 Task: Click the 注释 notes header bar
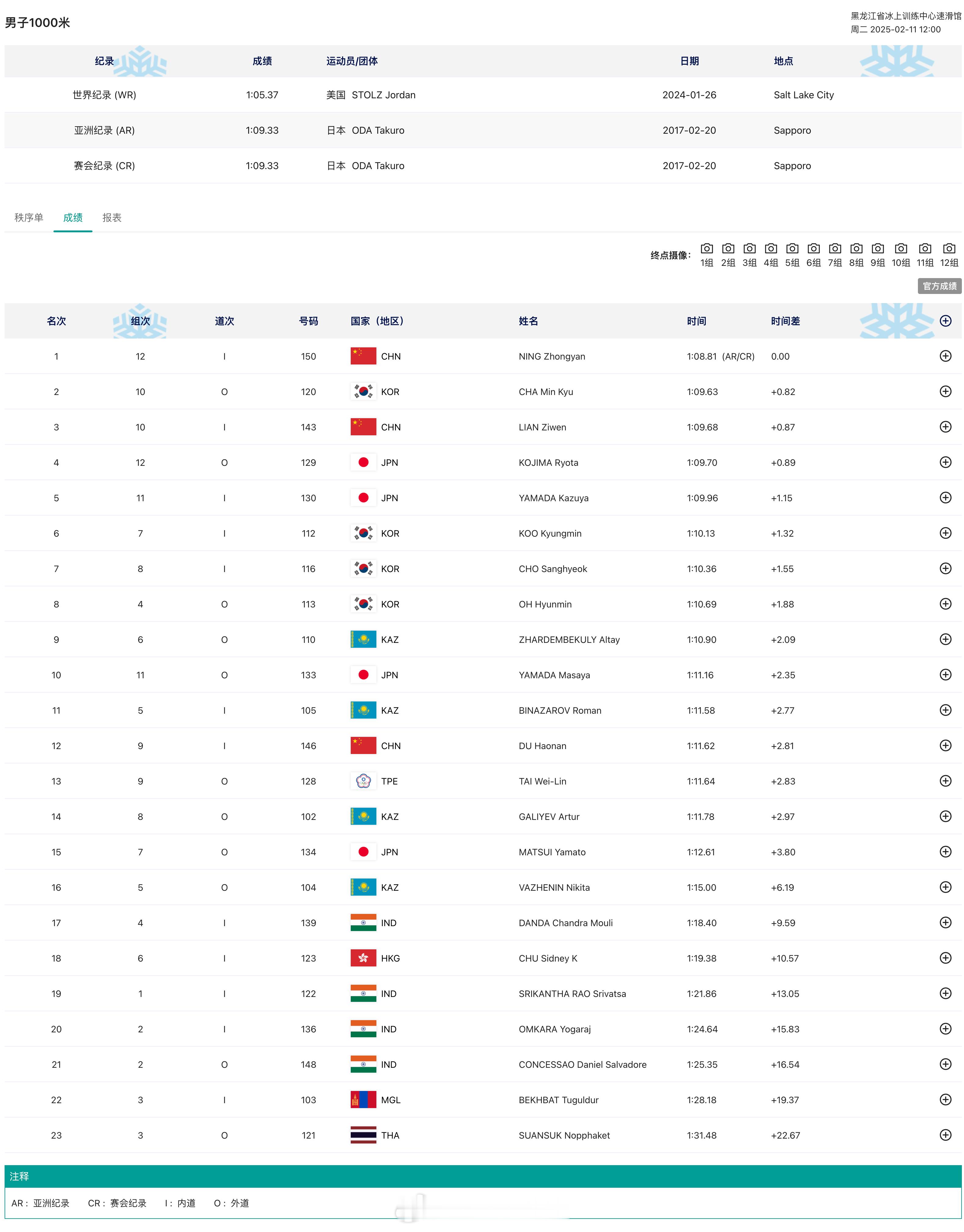coord(483,1176)
